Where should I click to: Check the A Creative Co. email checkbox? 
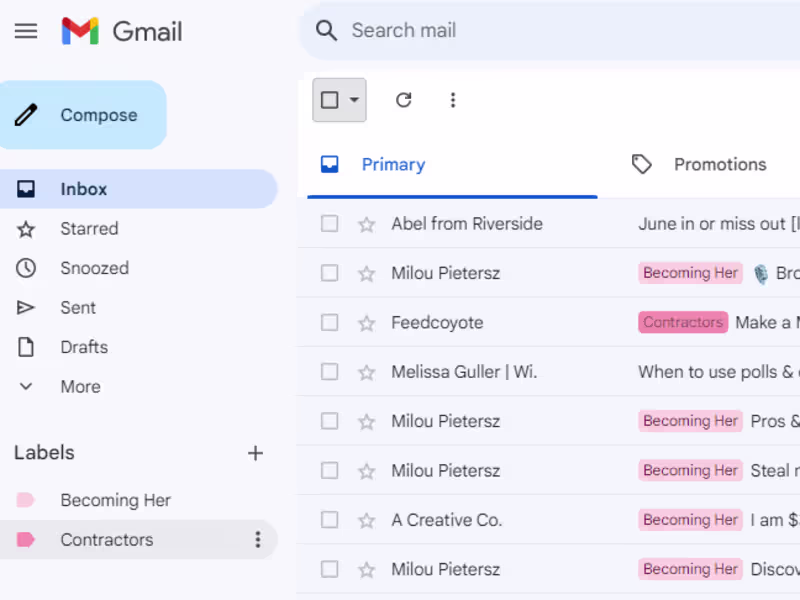[x=330, y=520]
